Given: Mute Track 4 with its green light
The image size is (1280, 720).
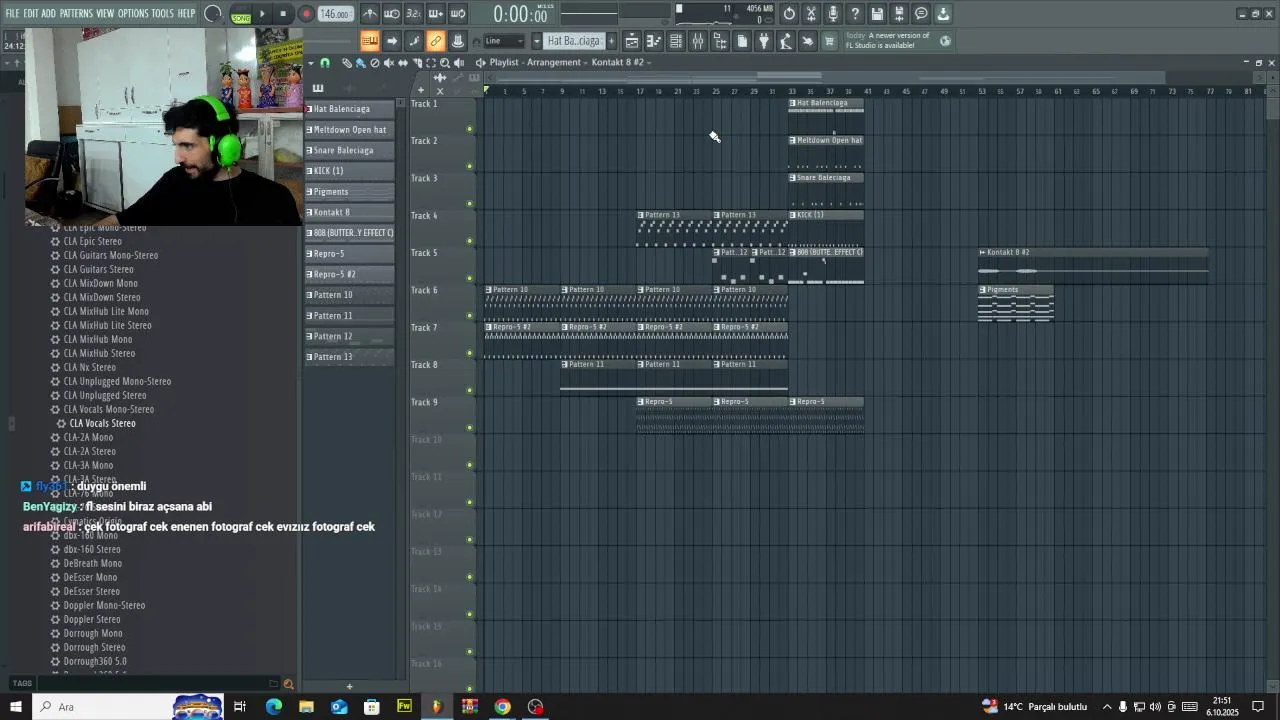Looking at the screenshot, I should pos(470,241).
